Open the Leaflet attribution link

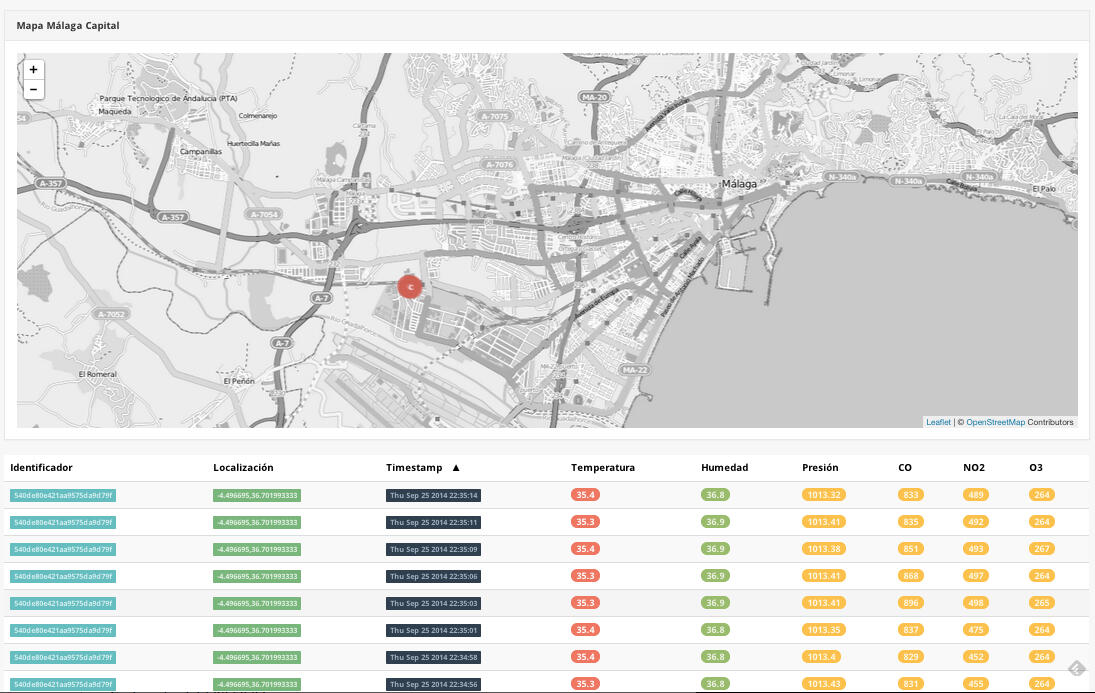[x=938, y=422]
